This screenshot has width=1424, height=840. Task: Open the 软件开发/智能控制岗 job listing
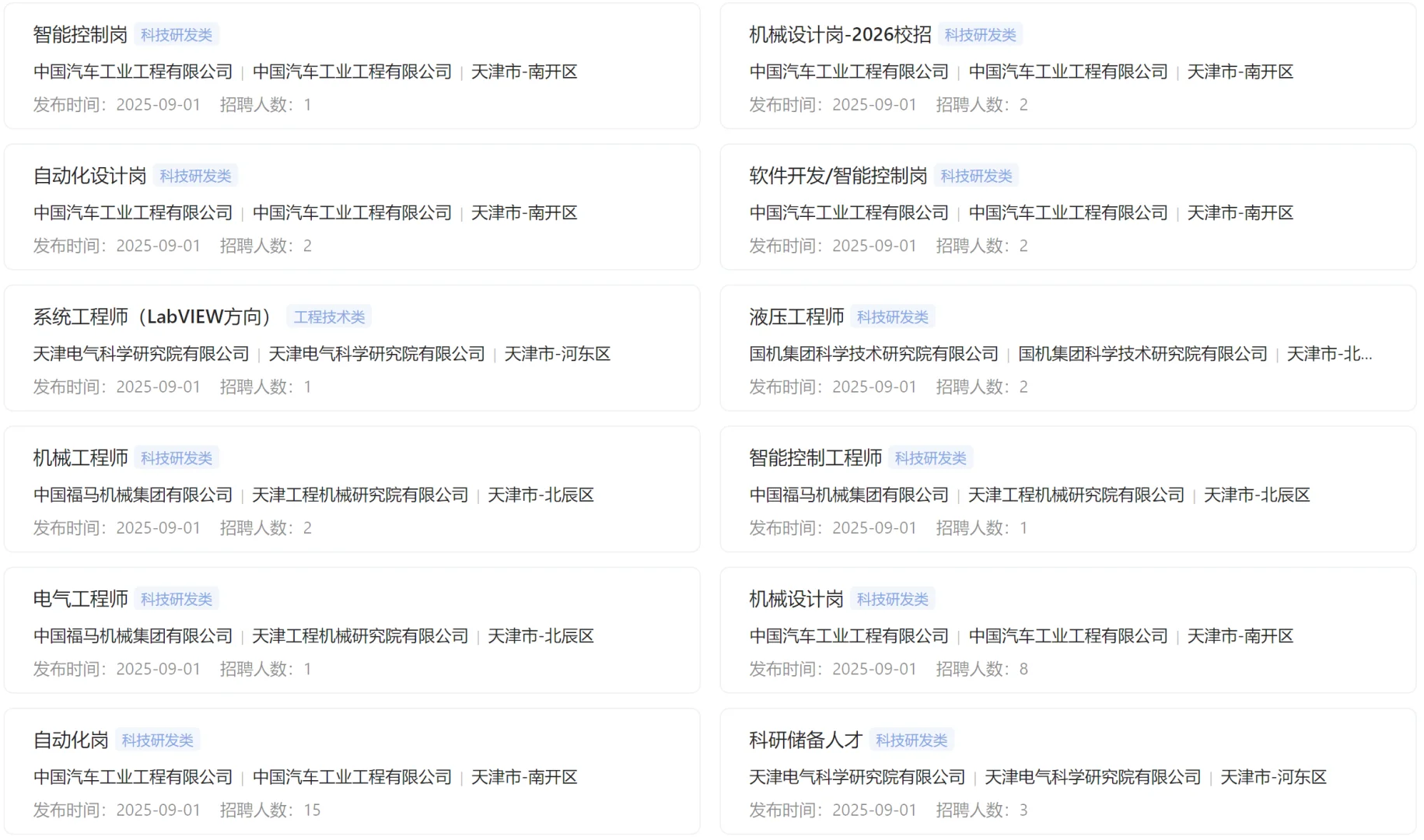tap(838, 176)
